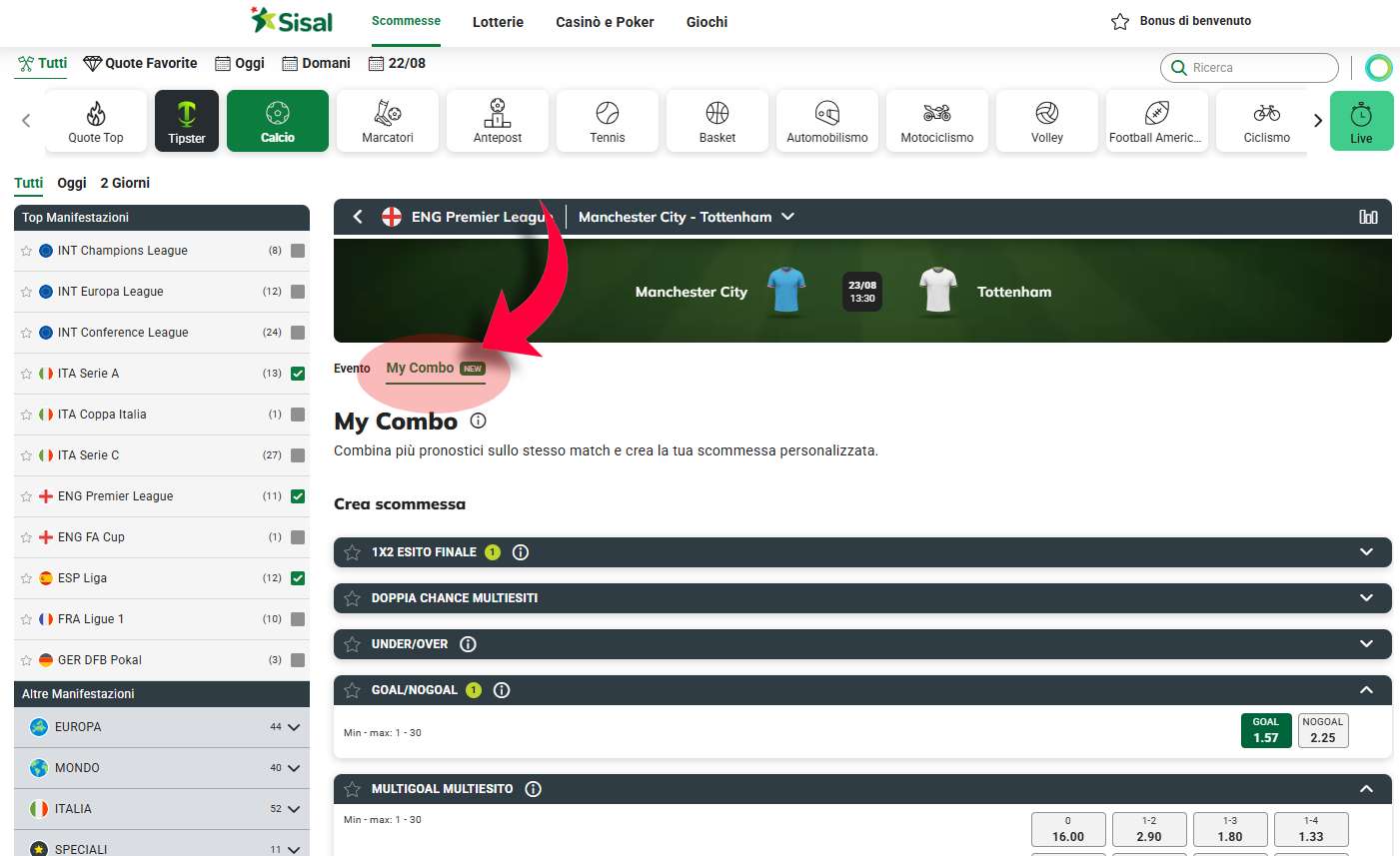Open the GER DFB Pokal competition
Screen dimensions: 1400x856
pyautogui.click(x=100, y=660)
